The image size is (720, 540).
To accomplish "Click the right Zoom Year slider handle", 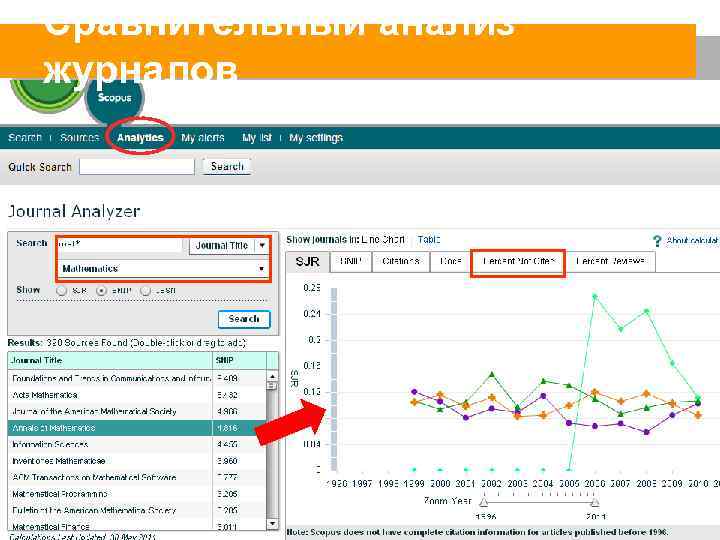I will click(x=595, y=502).
